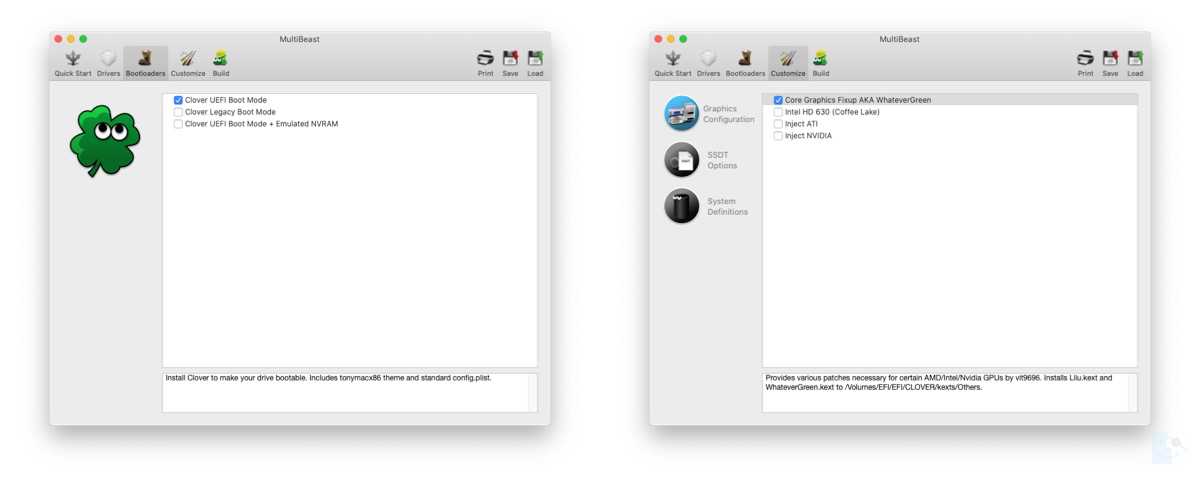Open SSDT Options section

pyautogui.click(x=682, y=160)
